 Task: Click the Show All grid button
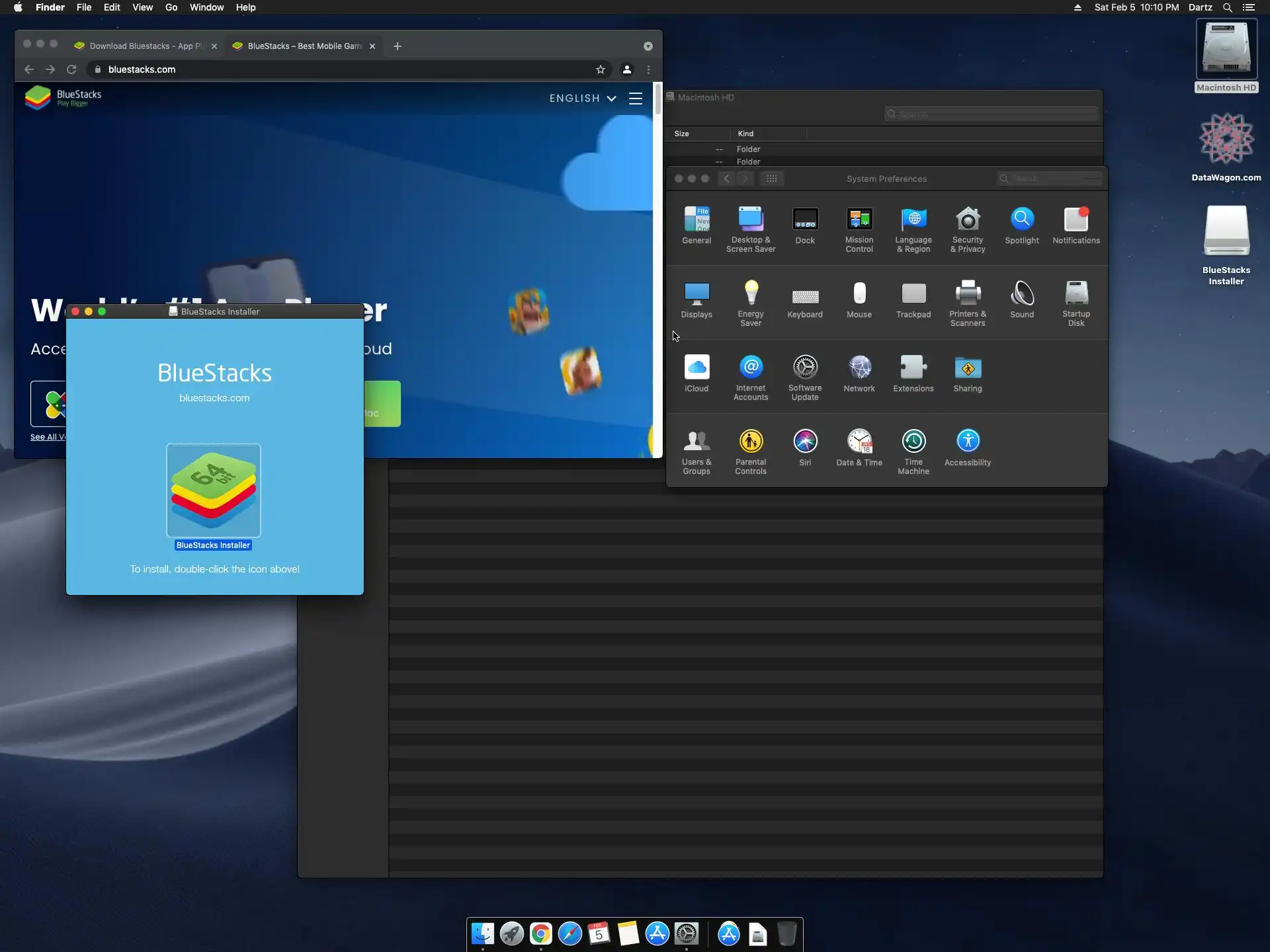tap(772, 178)
